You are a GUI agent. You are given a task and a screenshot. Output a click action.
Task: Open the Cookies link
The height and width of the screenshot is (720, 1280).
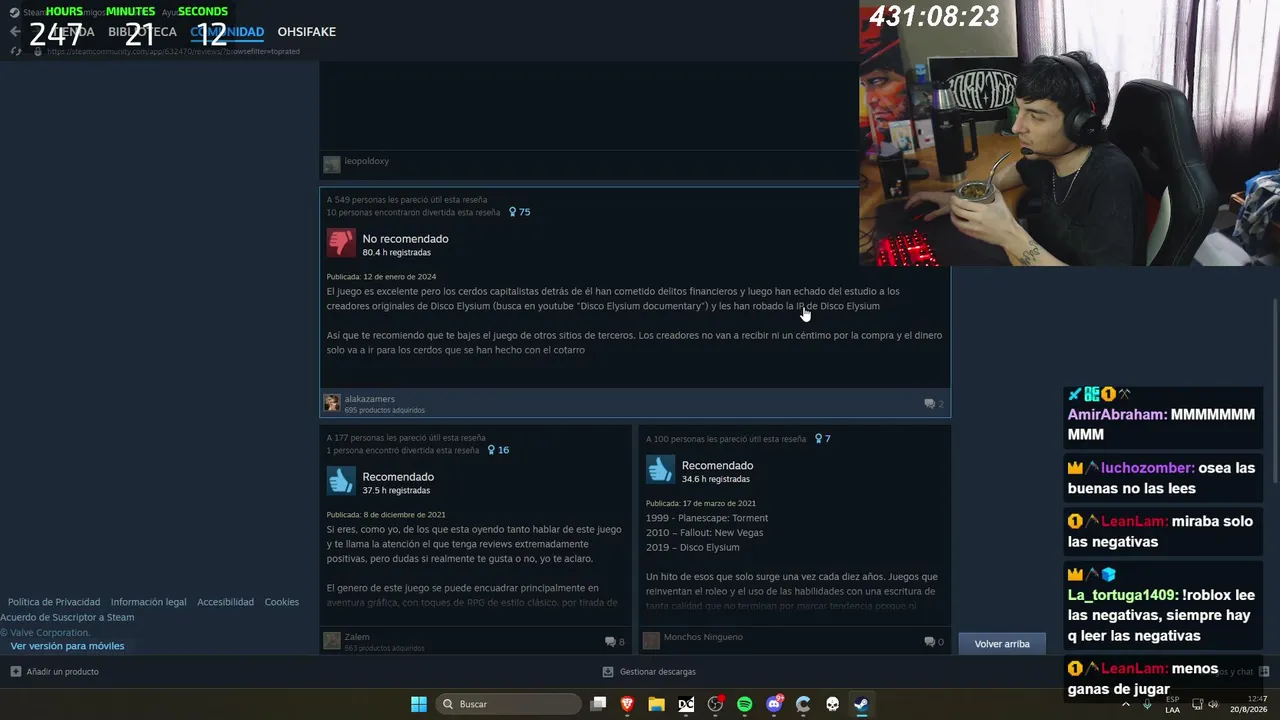[x=282, y=602]
